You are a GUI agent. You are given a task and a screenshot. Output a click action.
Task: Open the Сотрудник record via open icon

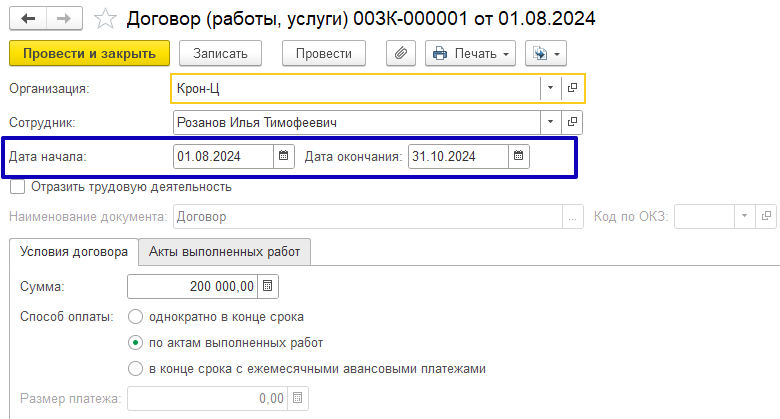coord(573,122)
